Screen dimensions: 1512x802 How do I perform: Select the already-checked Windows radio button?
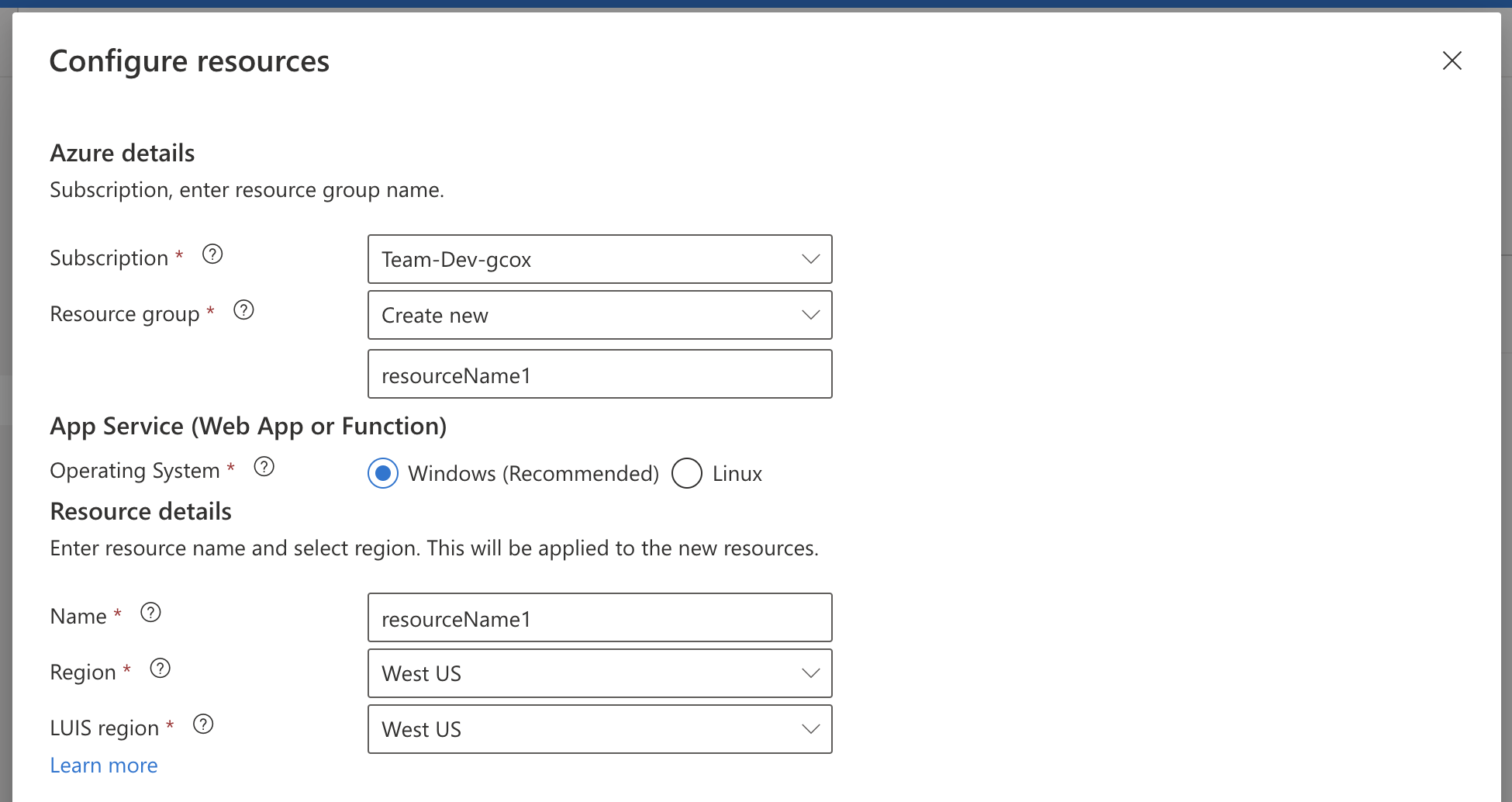tap(382, 473)
